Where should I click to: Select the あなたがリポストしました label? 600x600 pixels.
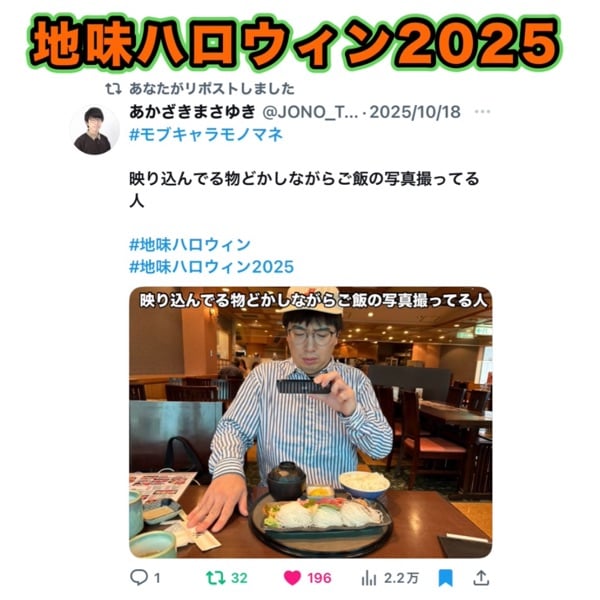(x=212, y=89)
